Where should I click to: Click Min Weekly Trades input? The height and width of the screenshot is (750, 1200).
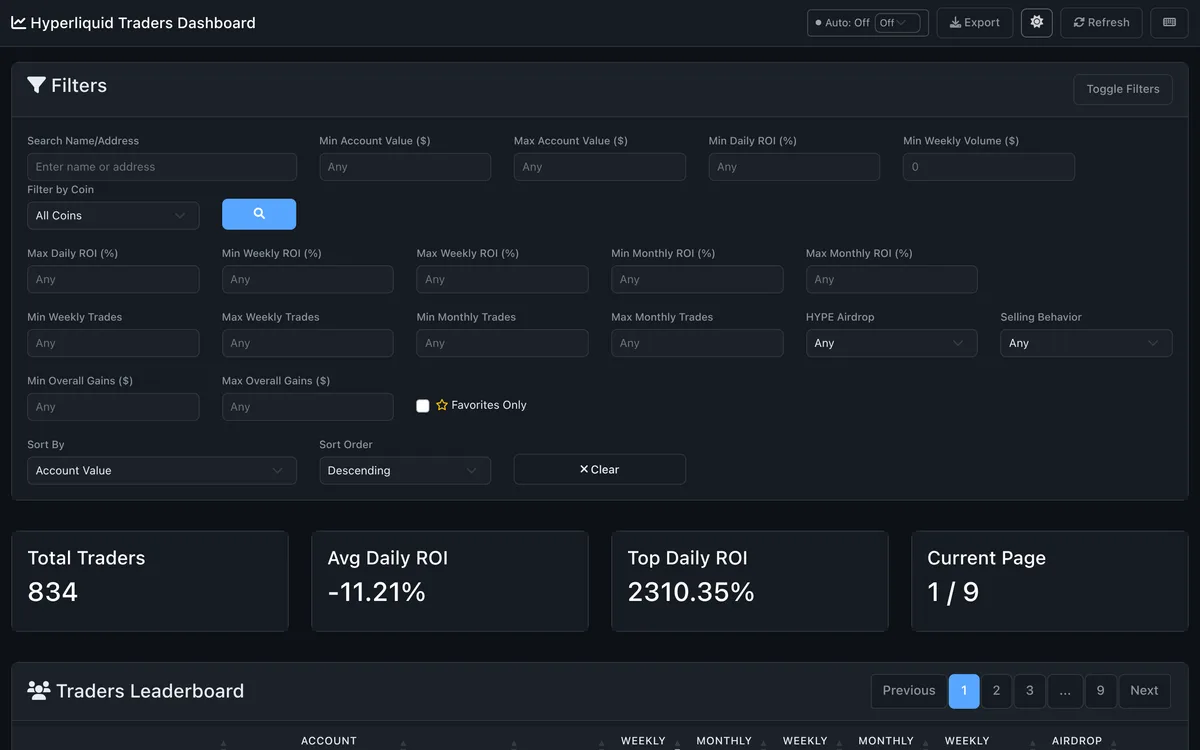pos(113,343)
